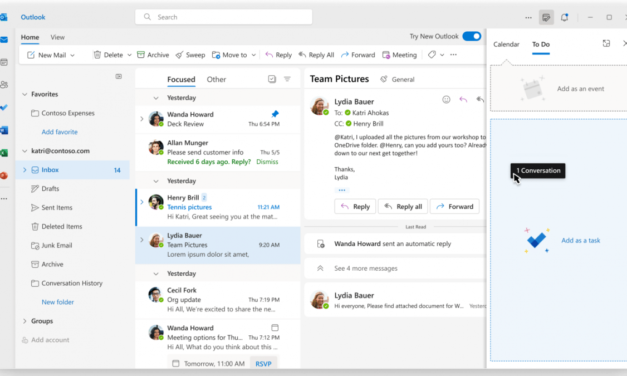This screenshot has height=376, width=627.
Task: Unpin Wanda Howard Deck Review message
Action: coord(275,114)
